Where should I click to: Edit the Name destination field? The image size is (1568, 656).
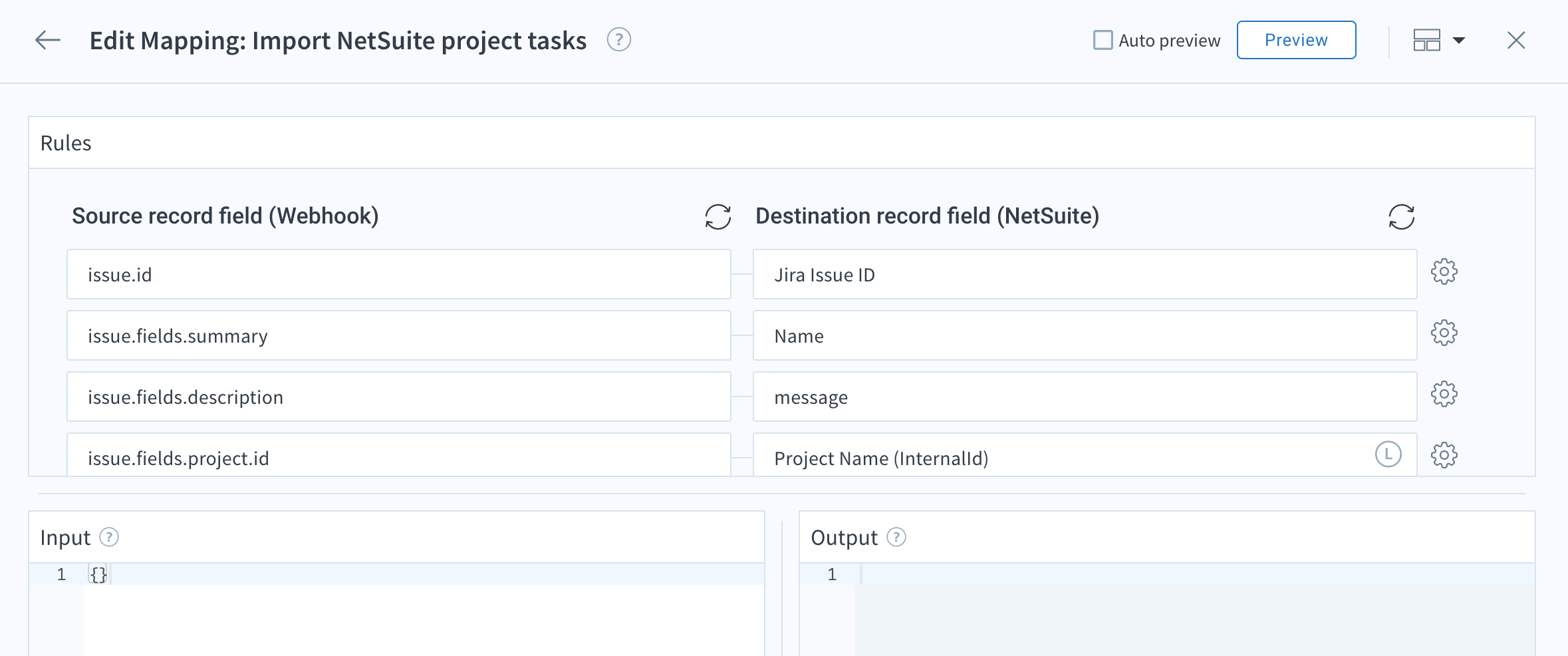pos(1085,335)
